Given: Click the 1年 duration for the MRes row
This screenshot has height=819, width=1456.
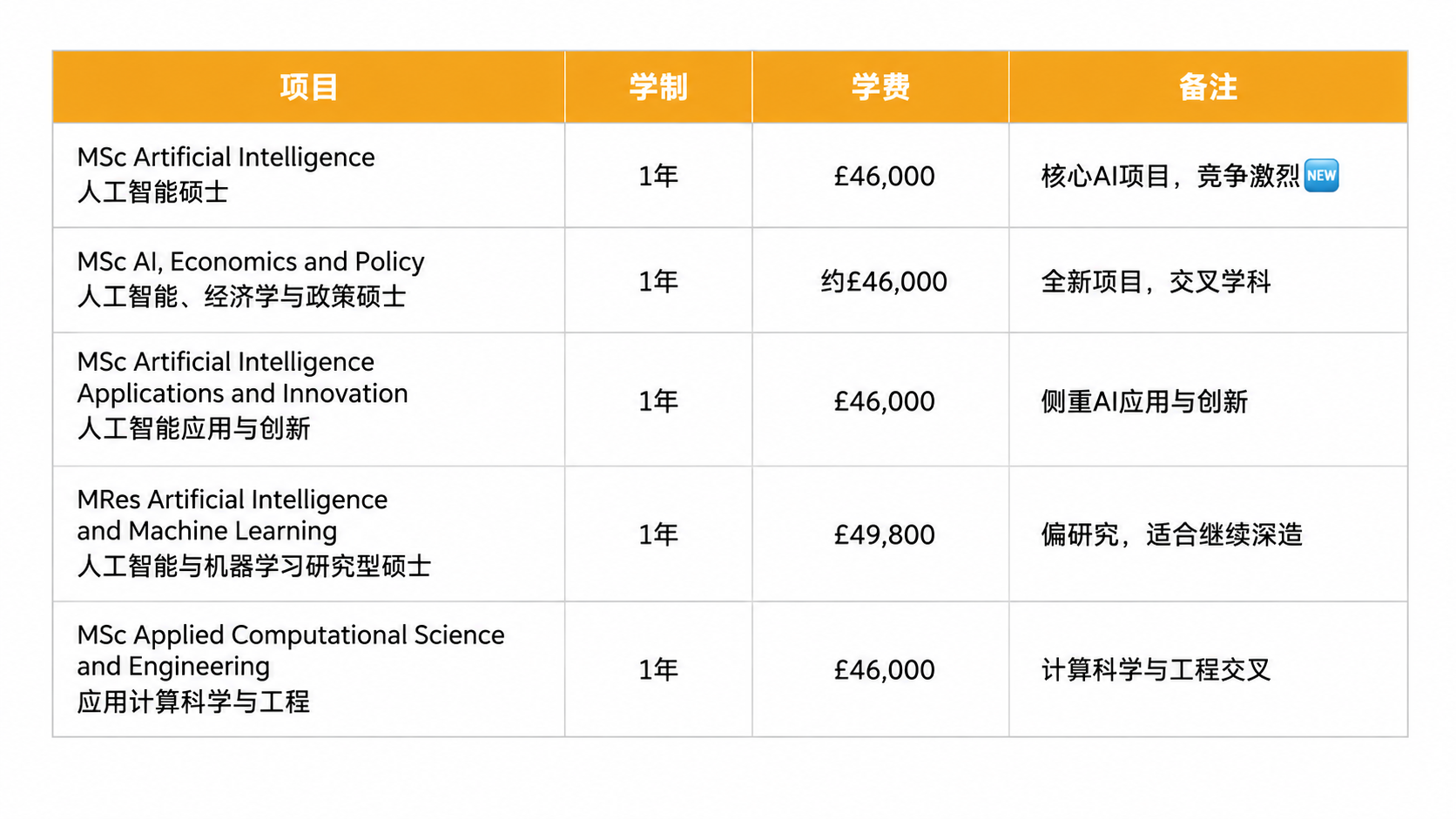Looking at the screenshot, I should tap(658, 534).
